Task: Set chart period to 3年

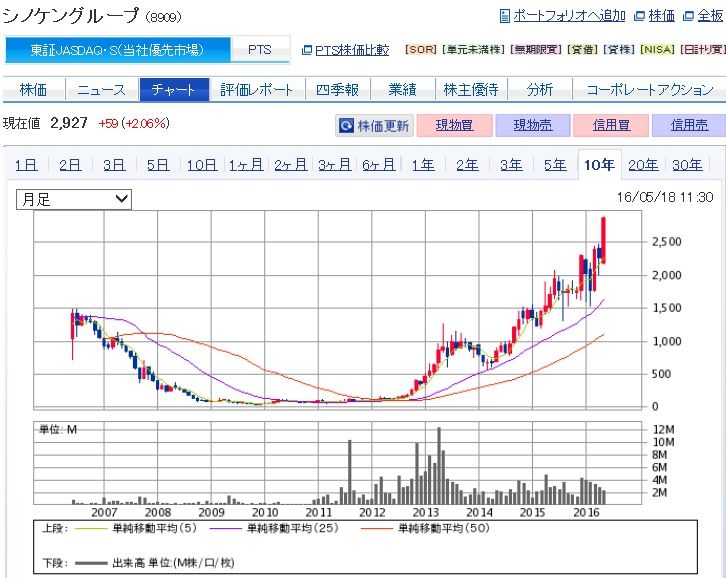Action: pyautogui.click(x=511, y=165)
